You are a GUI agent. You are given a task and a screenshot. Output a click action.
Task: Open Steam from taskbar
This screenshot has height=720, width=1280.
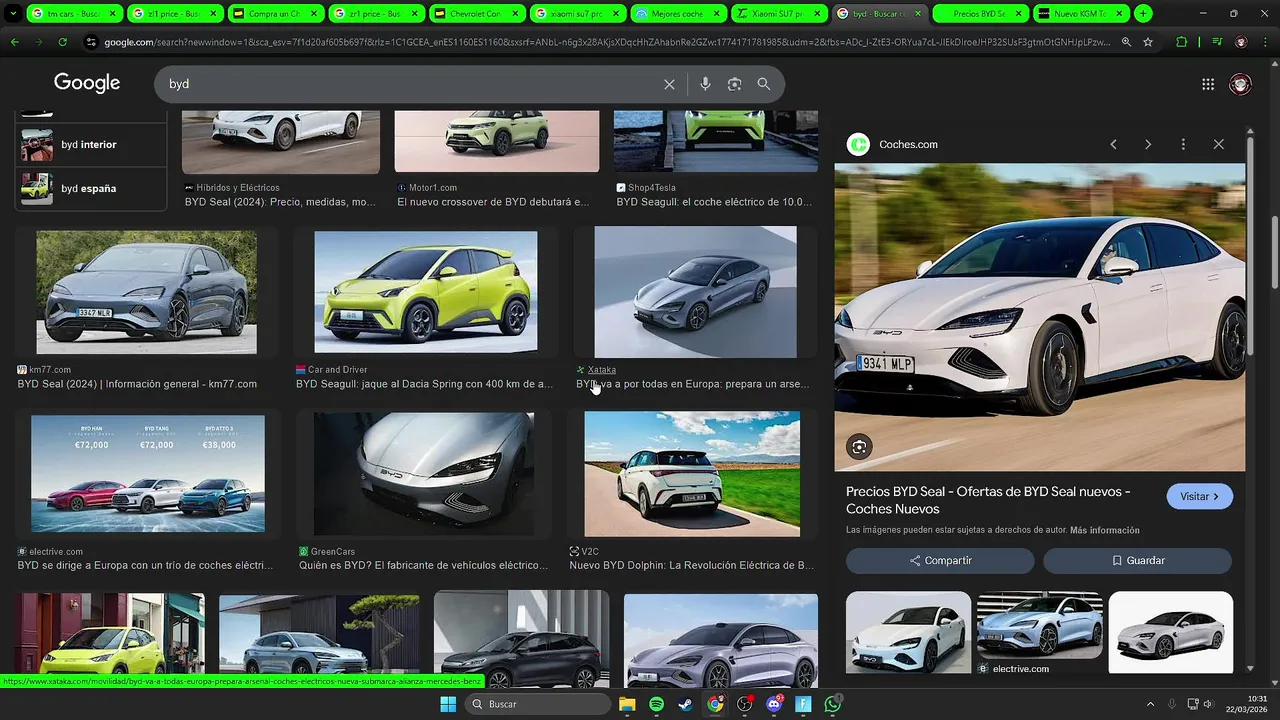[x=685, y=704]
